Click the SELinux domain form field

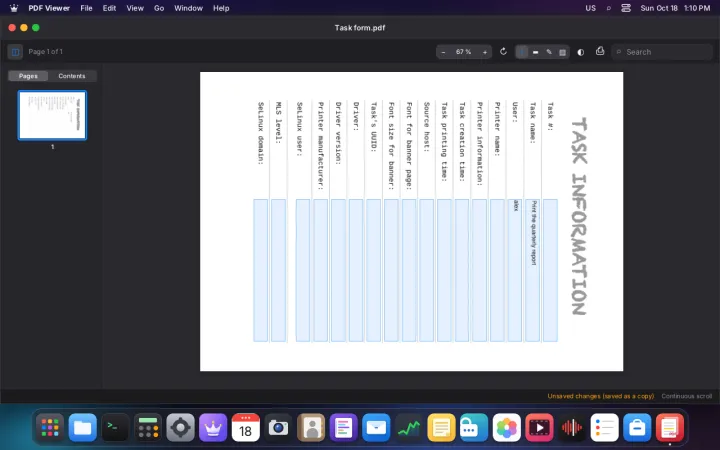[260, 270]
